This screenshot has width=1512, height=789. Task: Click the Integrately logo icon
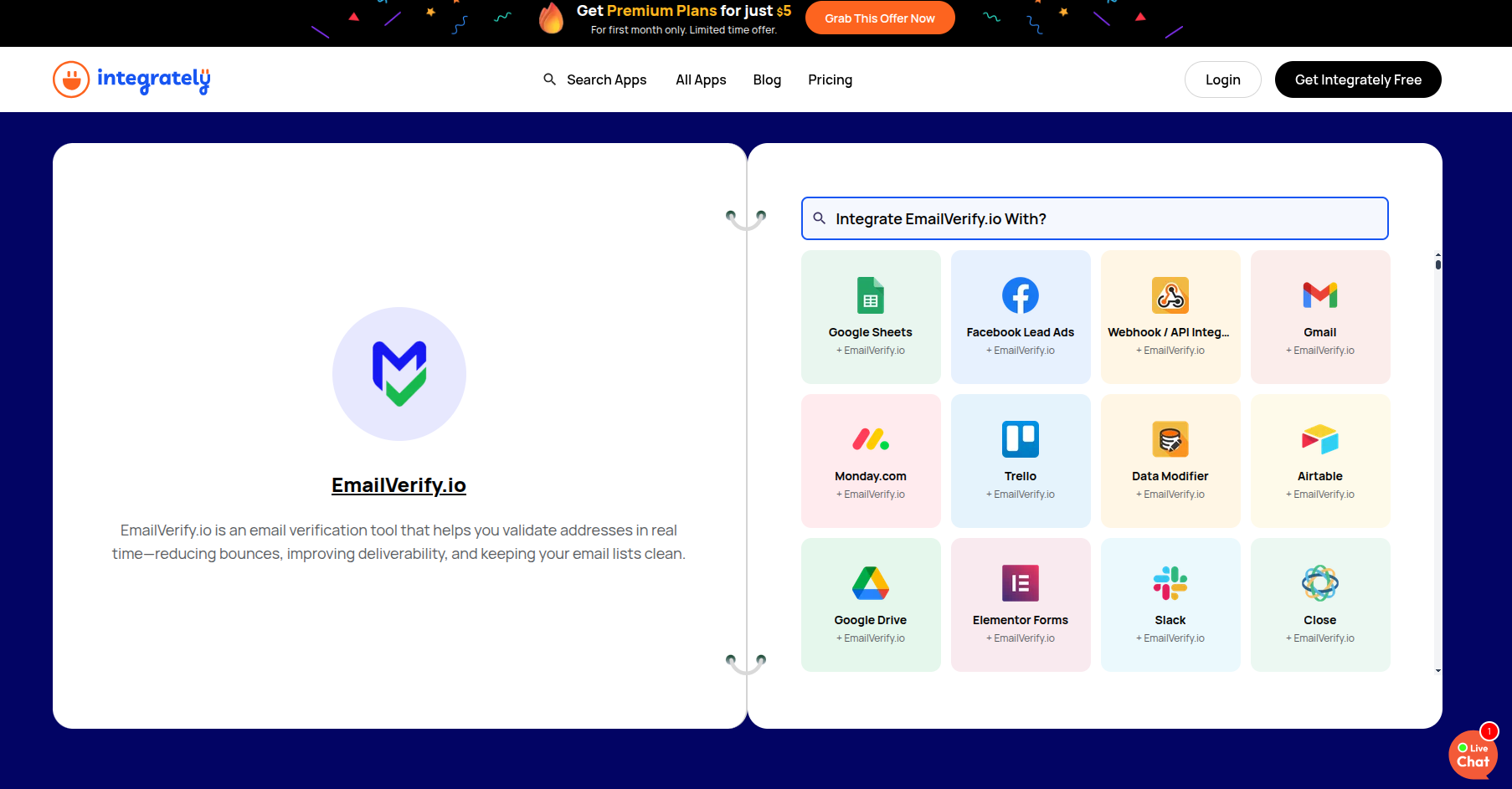click(71, 79)
